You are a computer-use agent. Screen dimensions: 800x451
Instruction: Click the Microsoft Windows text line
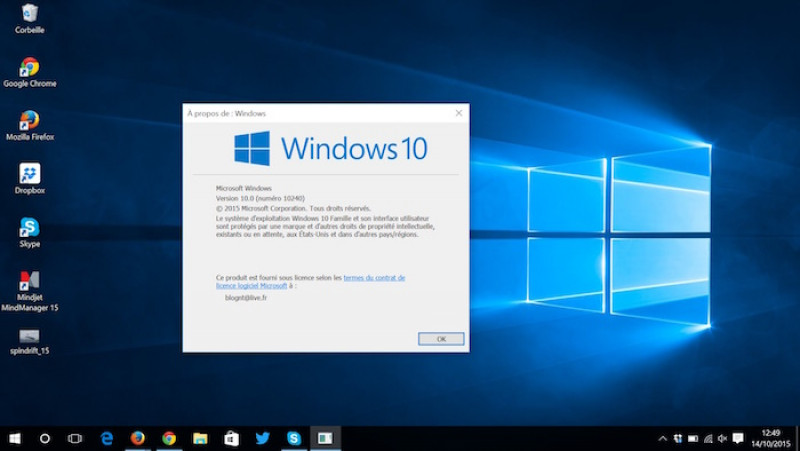click(x=244, y=188)
